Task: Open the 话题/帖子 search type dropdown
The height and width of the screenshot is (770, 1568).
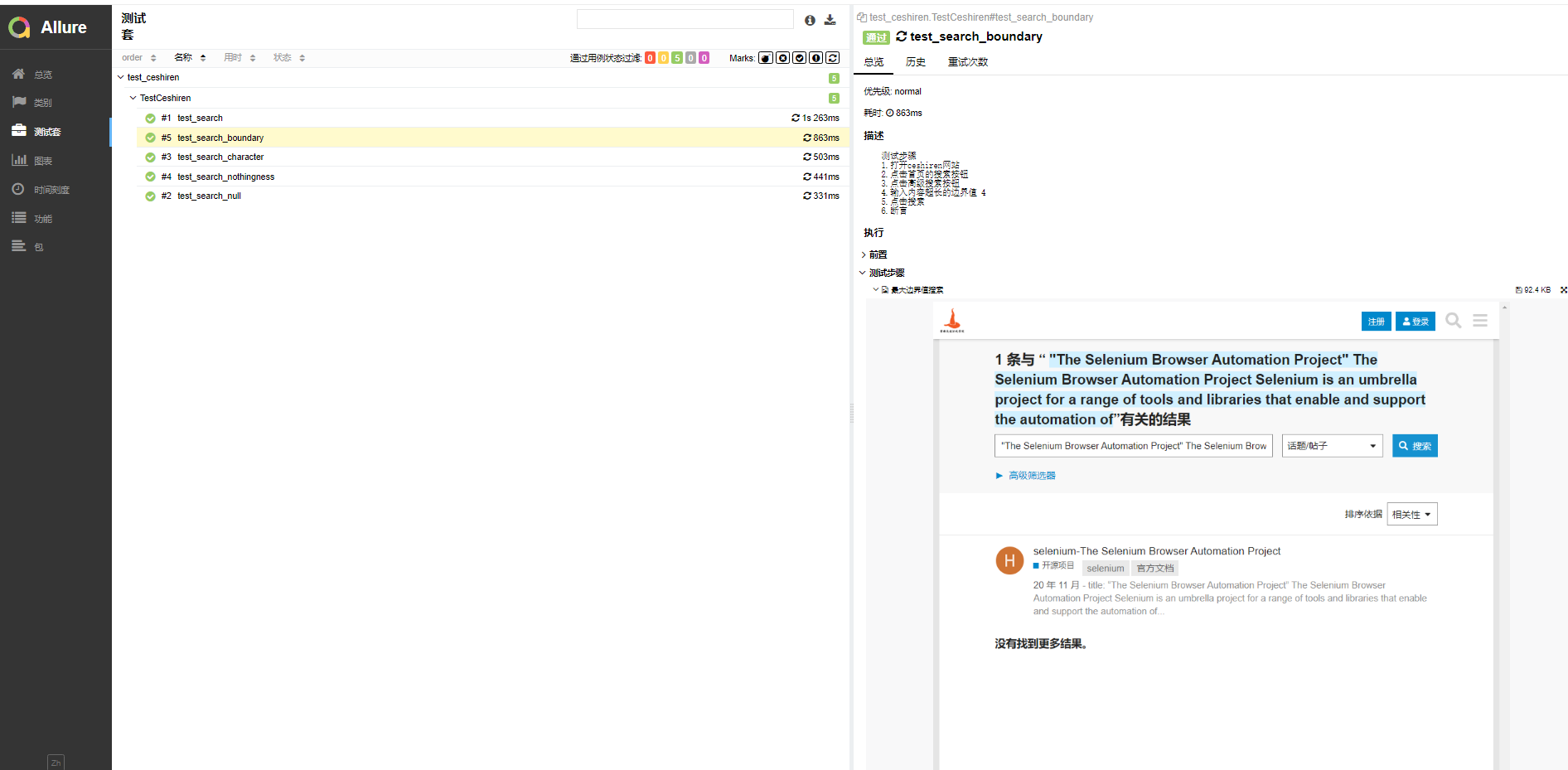Action: pos(1332,446)
